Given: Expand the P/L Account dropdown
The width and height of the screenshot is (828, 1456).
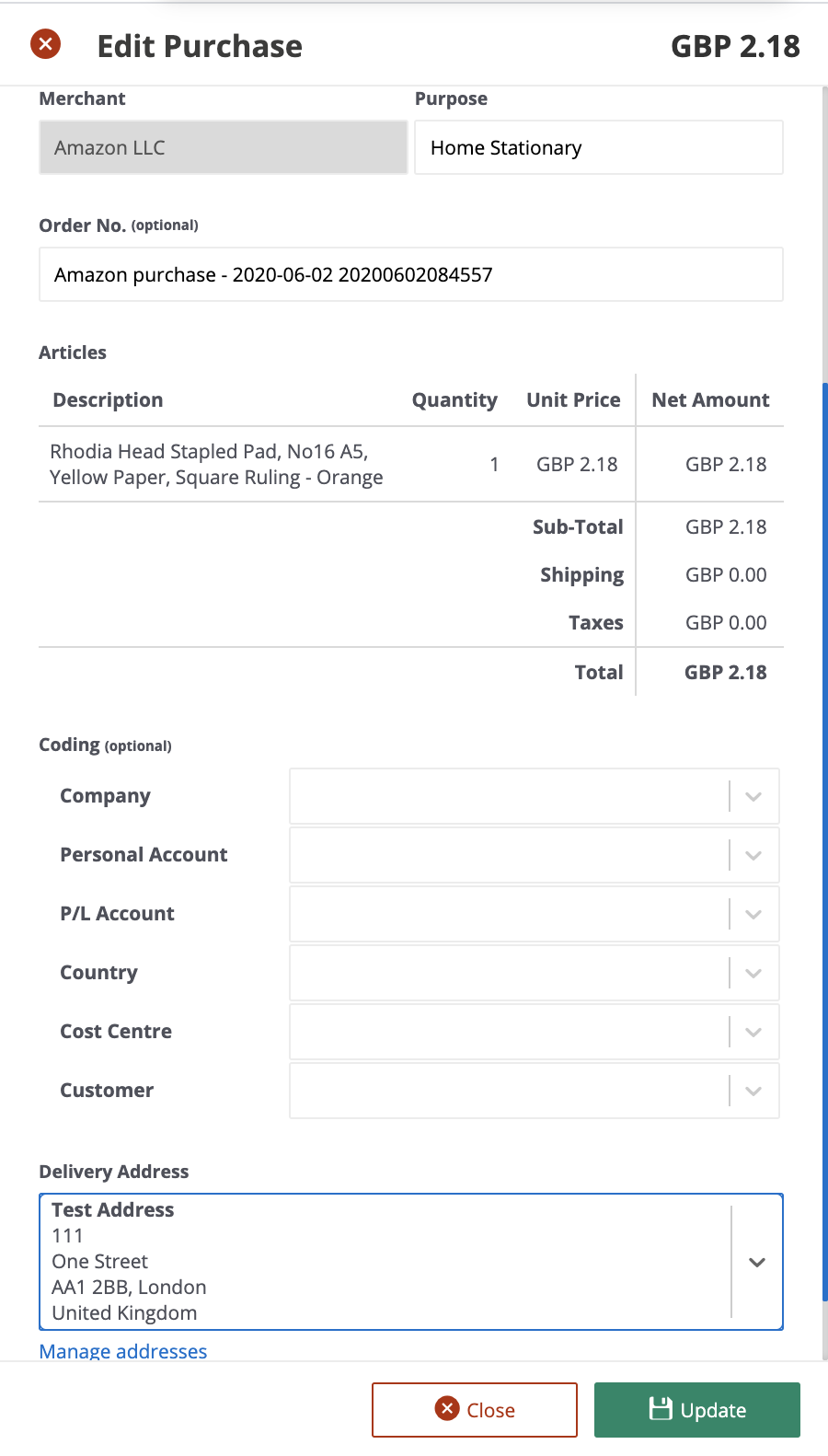Looking at the screenshot, I should tap(753, 913).
